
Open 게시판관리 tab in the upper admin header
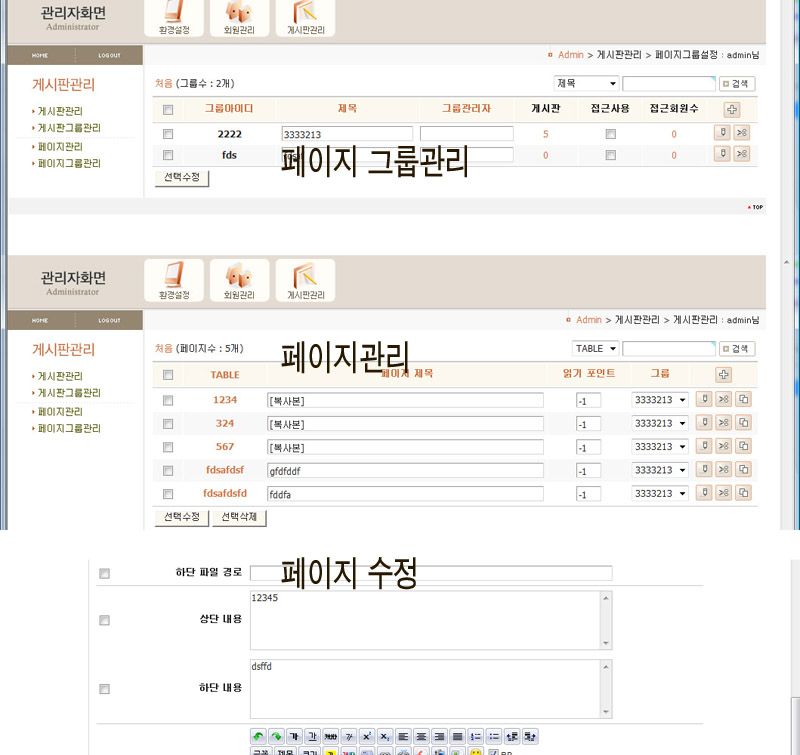(x=305, y=18)
